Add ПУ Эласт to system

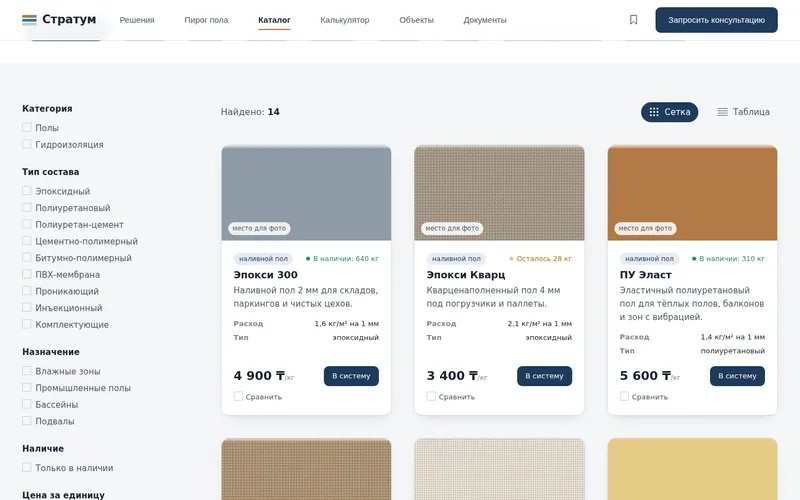(737, 376)
